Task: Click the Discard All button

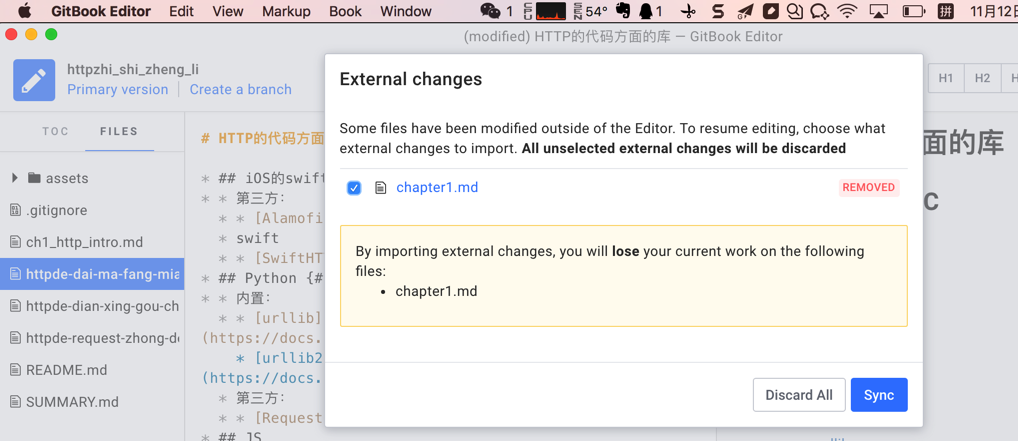Action: tap(798, 395)
